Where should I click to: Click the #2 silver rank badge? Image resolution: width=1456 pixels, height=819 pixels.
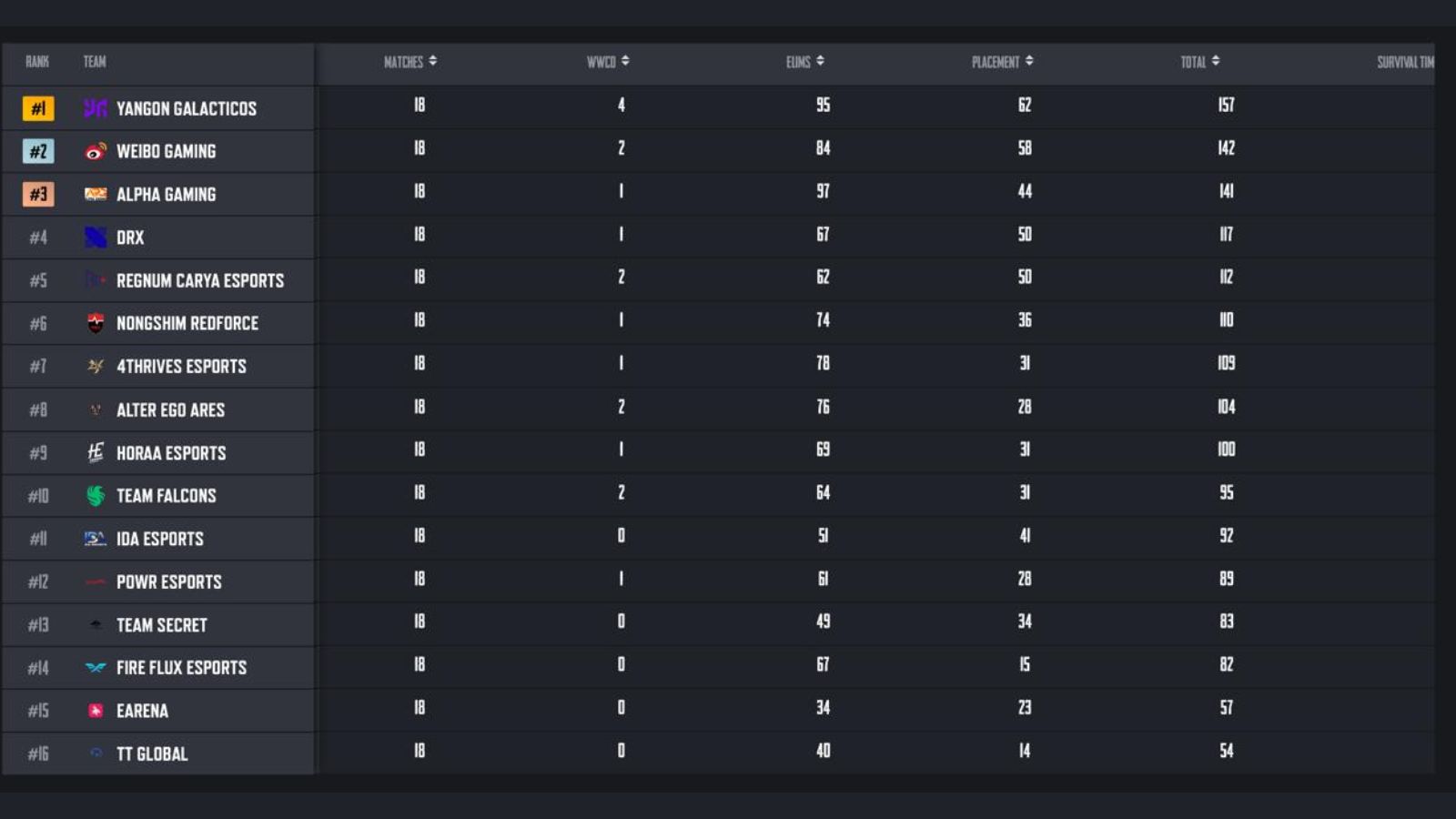coord(38,151)
